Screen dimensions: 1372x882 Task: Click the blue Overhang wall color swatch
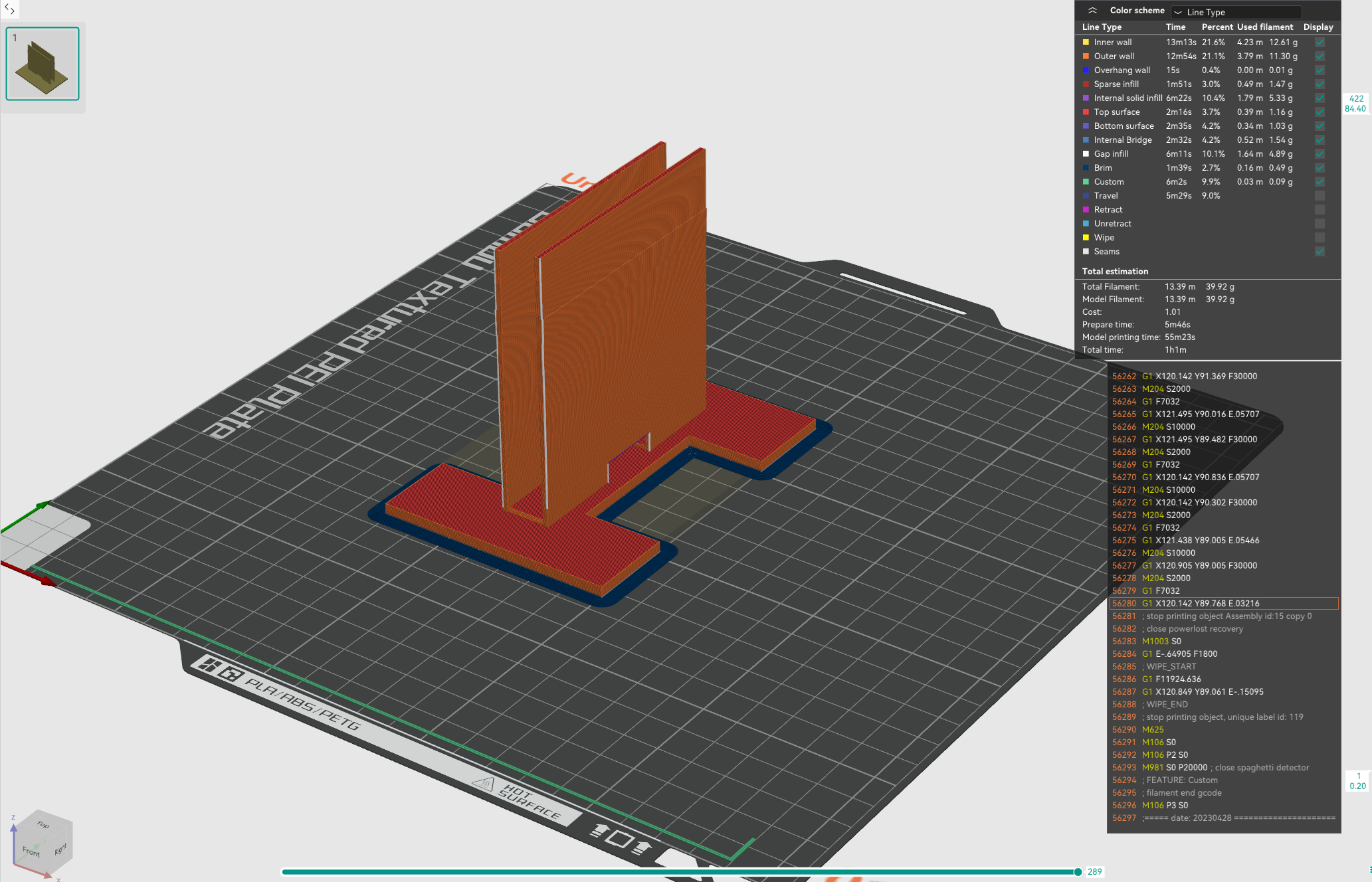click(x=1086, y=70)
